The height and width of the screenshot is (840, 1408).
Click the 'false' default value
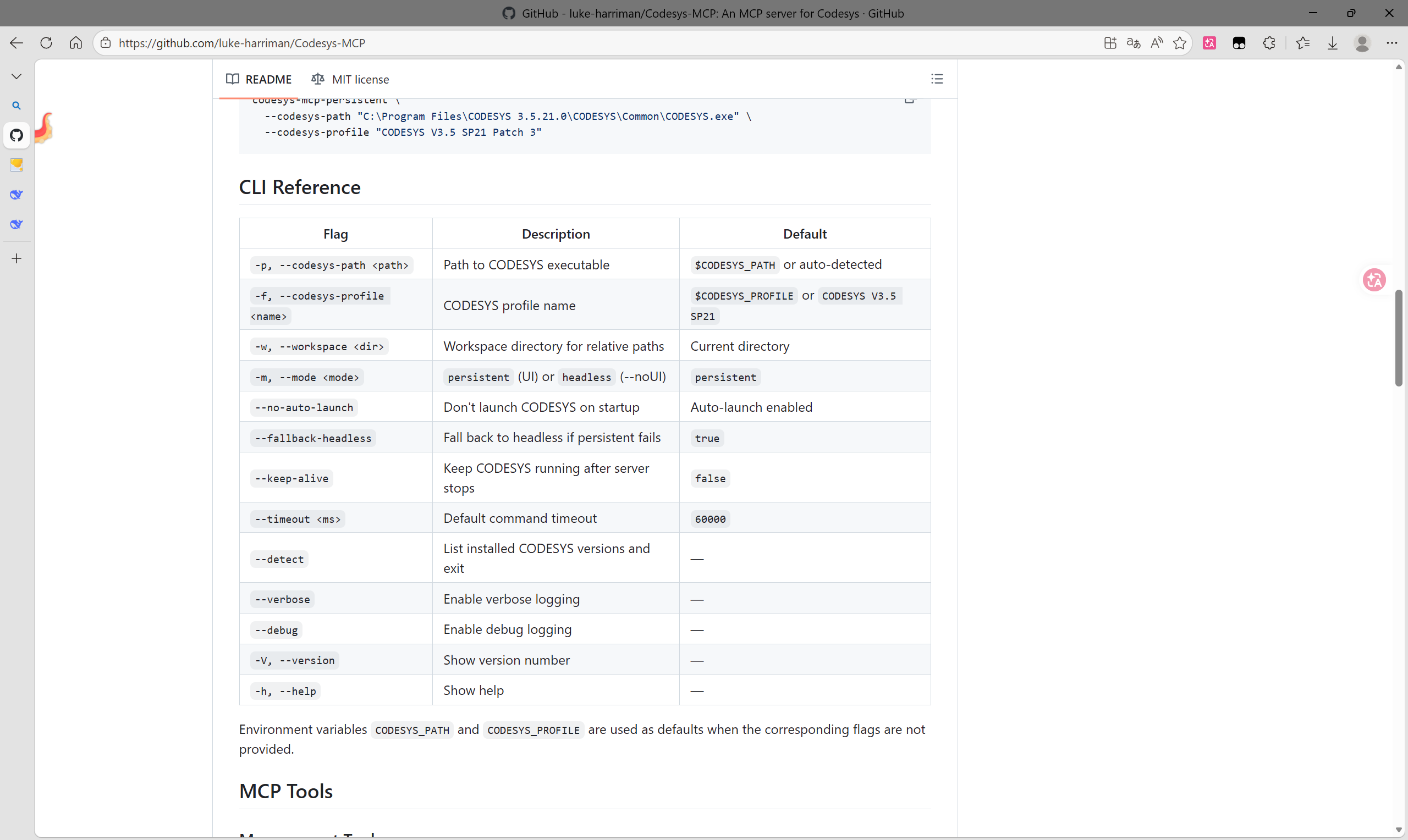tap(710, 478)
